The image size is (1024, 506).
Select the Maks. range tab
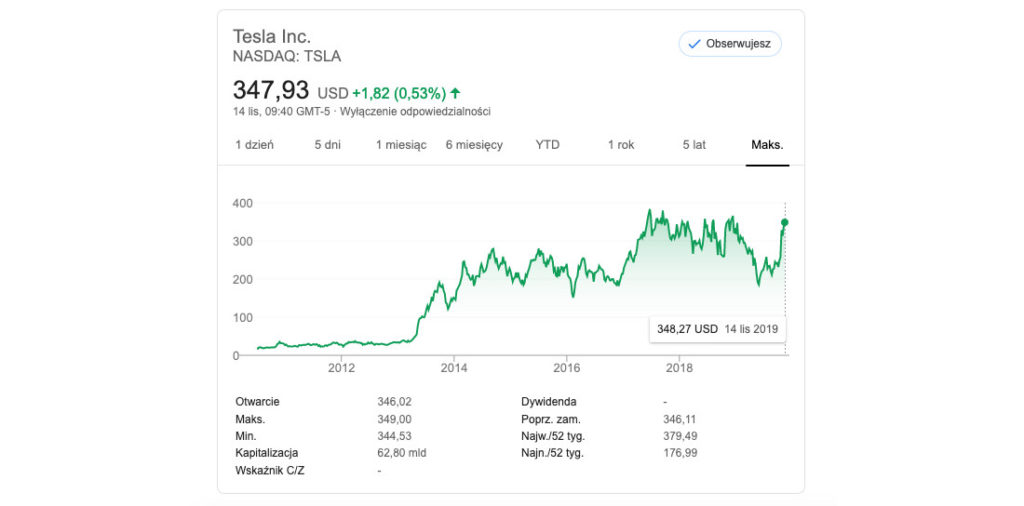coord(767,145)
